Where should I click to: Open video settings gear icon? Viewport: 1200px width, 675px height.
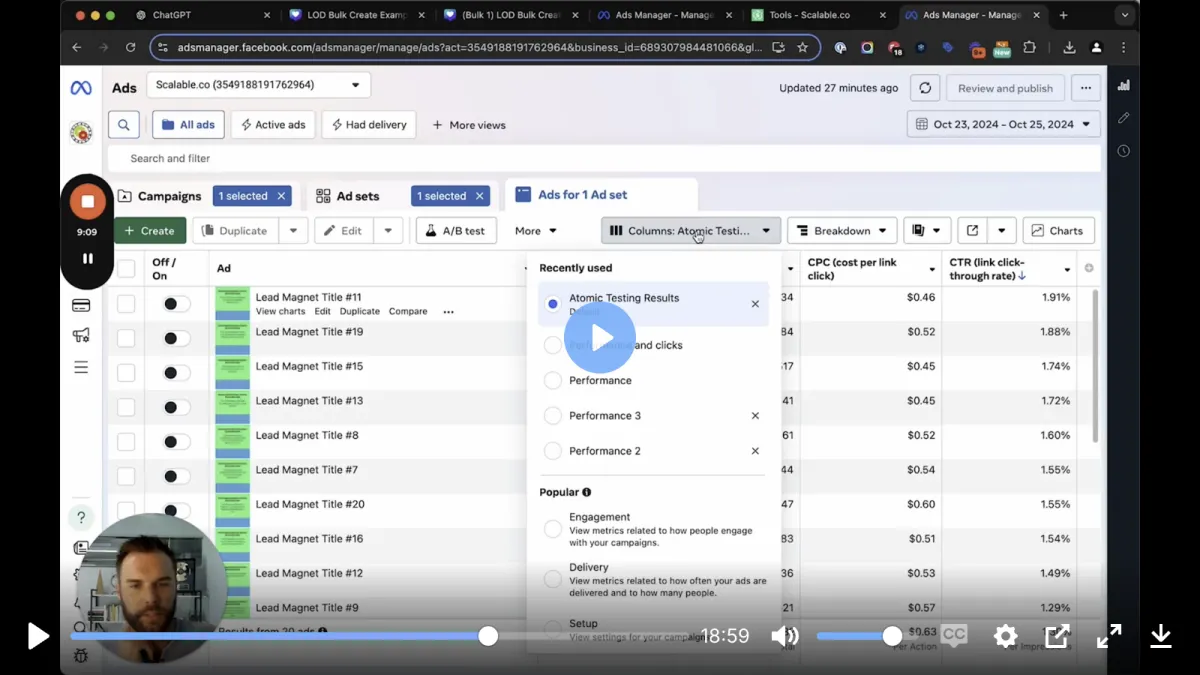[1005, 636]
